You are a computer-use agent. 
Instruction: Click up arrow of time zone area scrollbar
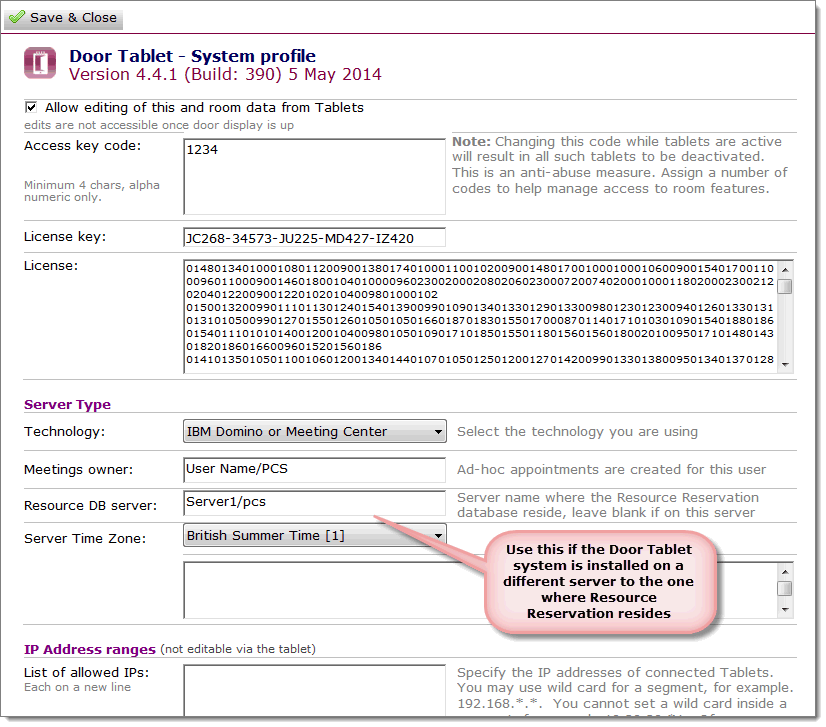(x=785, y=570)
